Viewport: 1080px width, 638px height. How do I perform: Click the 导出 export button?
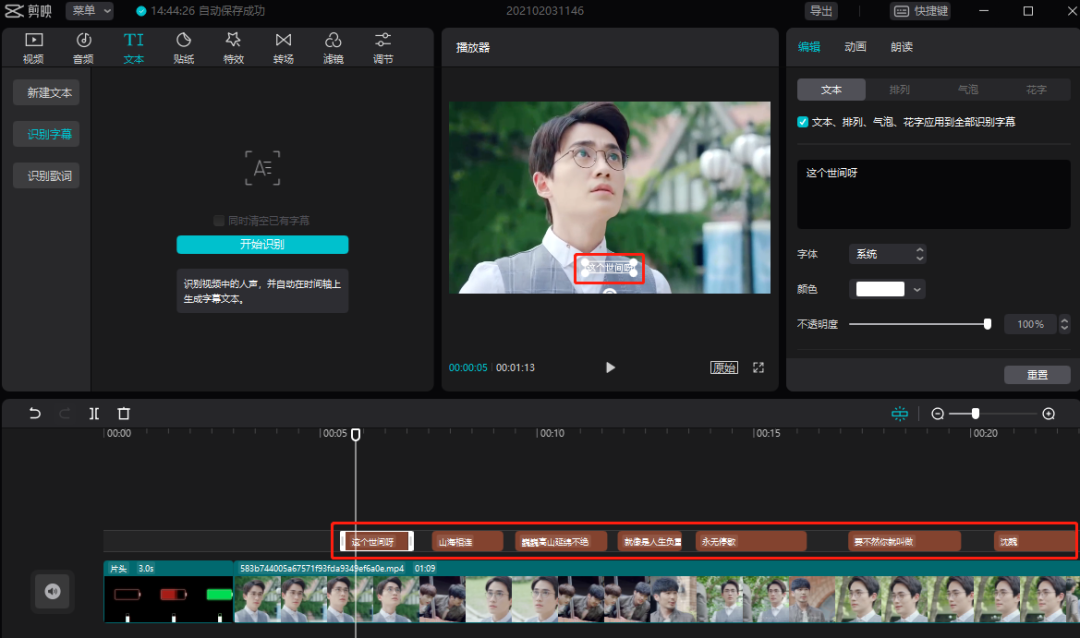pos(821,11)
